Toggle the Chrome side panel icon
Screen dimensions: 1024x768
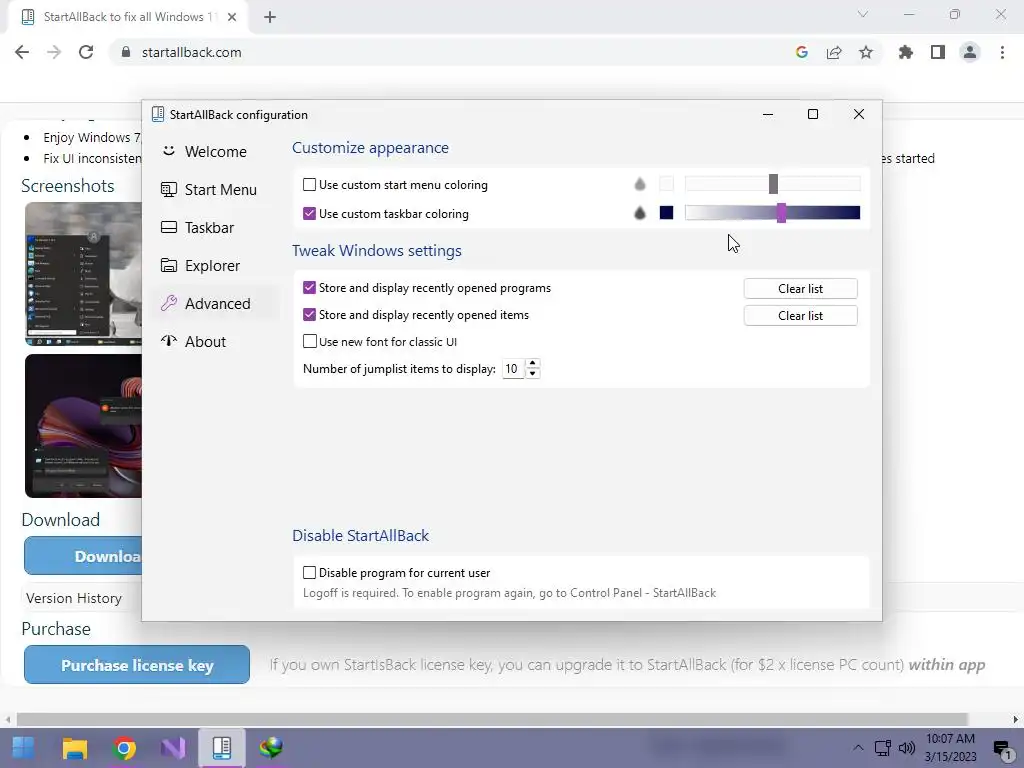pyautogui.click(x=938, y=52)
